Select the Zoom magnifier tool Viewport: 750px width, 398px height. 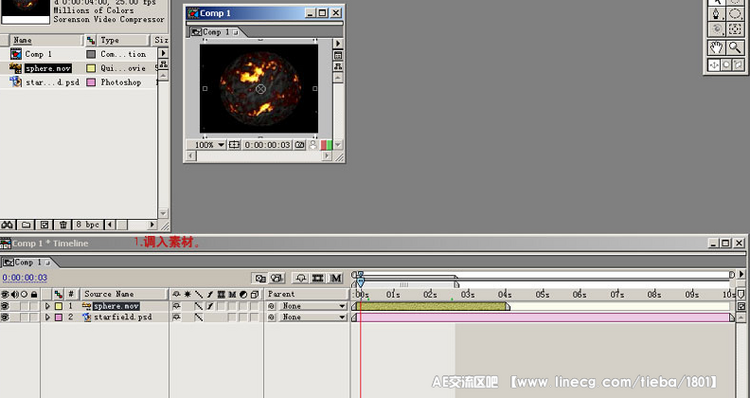(735, 47)
